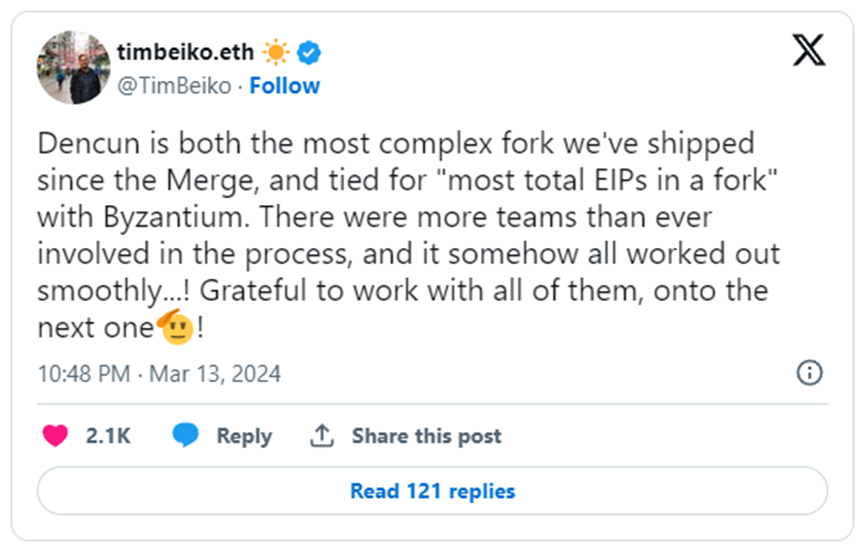Select the Share this post label
The height and width of the screenshot is (552, 865).
point(426,436)
